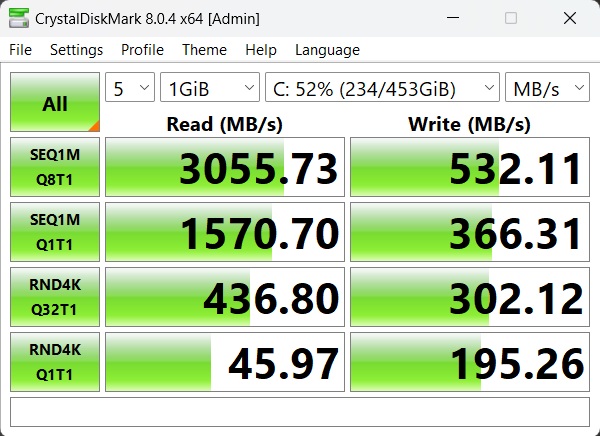Image resolution: width=600 pixels, height=436 pixels.
Task: Click the 302.12 random write result
Action: pyautogui.click(x=470, y=297)
